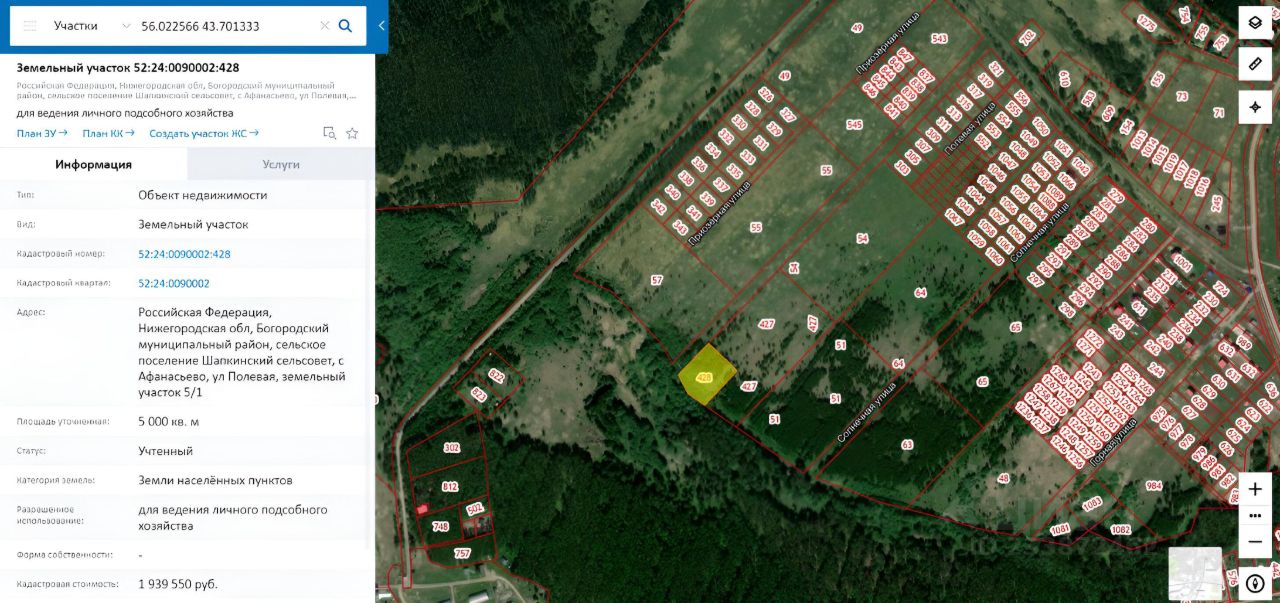The image size is (1280, 603).
Task: Zoom out the map with minus
Action: [x=1255, y=541]
